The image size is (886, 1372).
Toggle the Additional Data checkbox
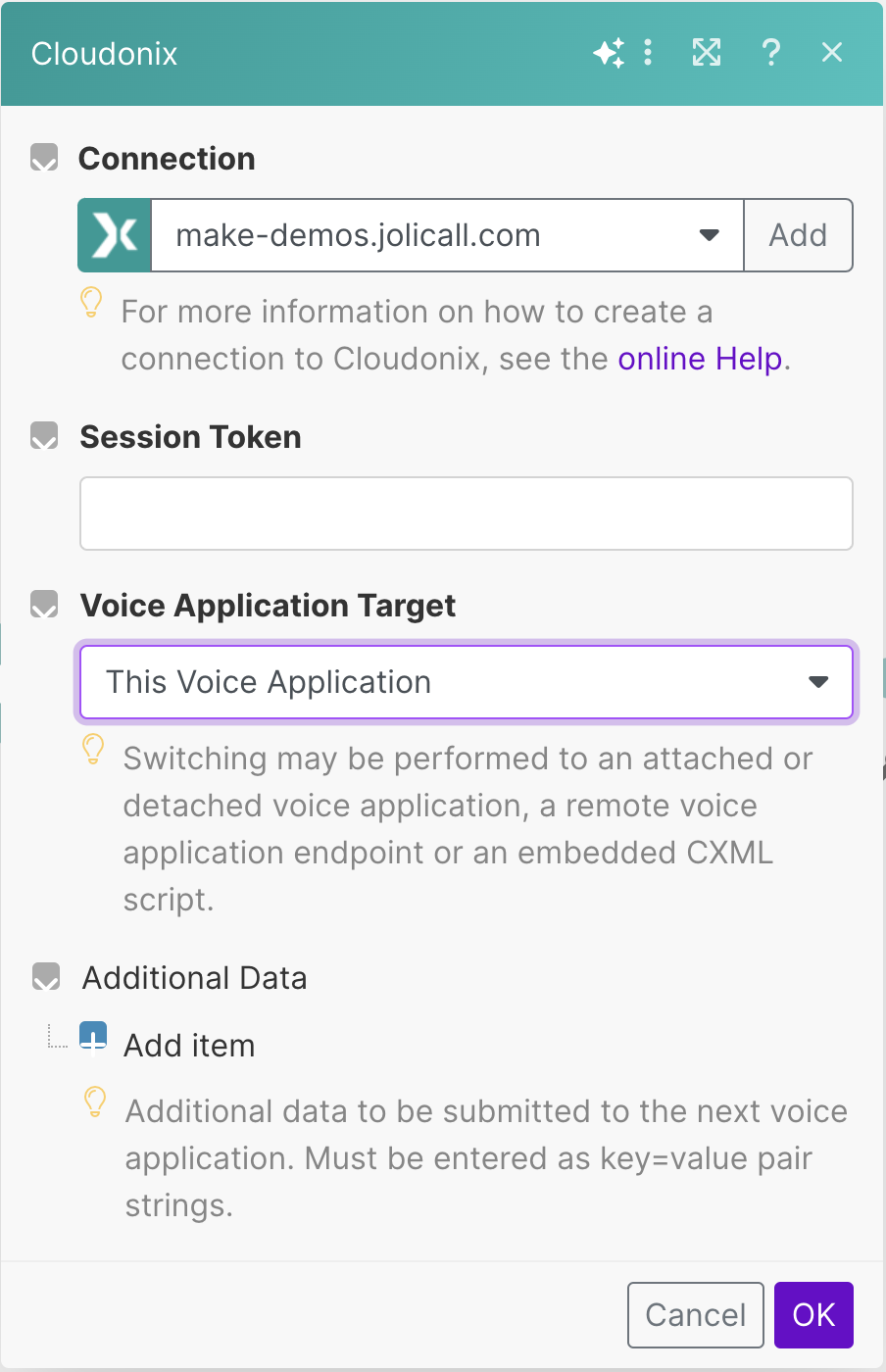[x=46, y=977]
